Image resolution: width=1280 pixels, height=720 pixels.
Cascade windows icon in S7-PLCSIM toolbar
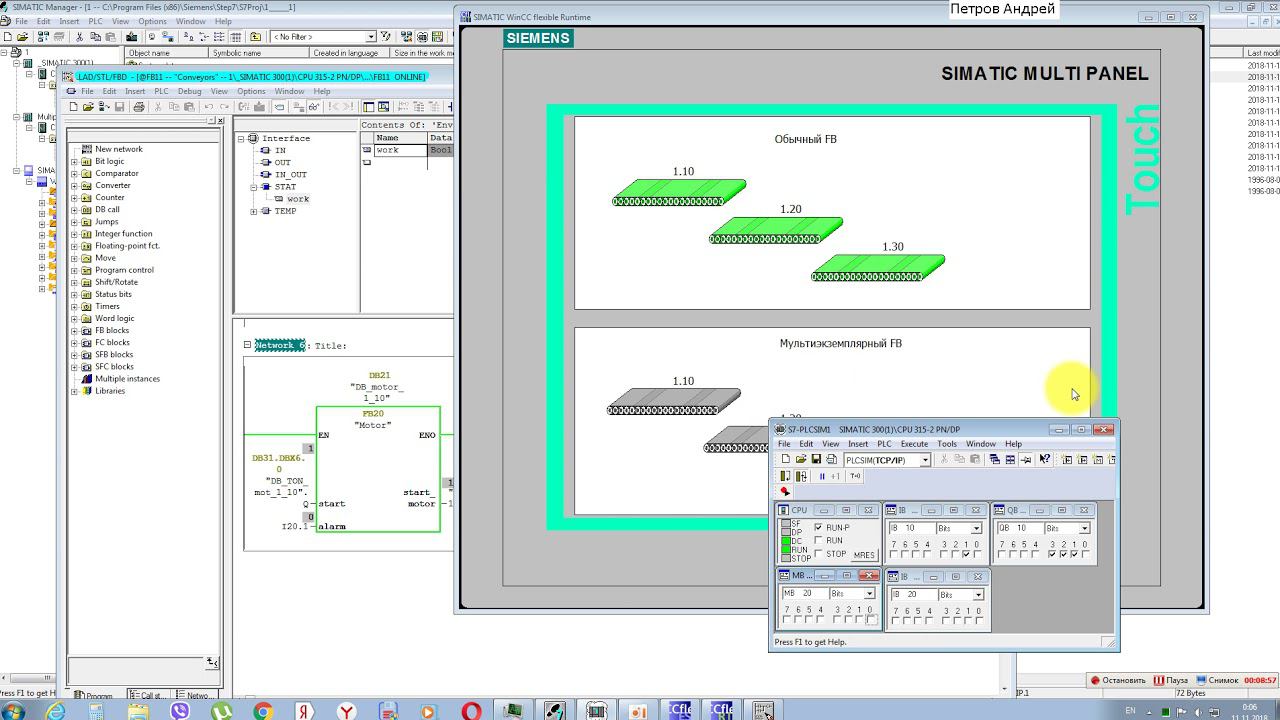coord(994,460)
